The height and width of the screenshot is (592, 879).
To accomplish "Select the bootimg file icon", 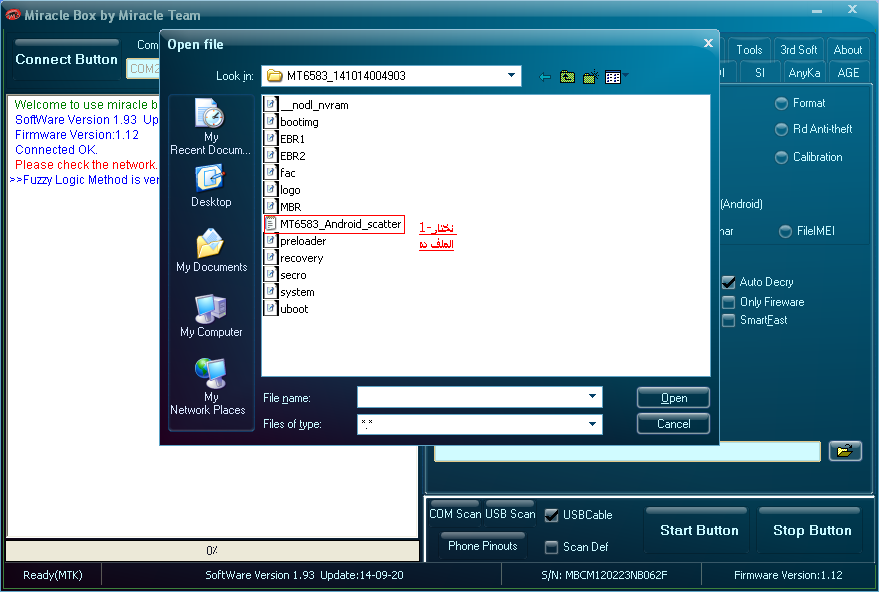I will [271, 121].
